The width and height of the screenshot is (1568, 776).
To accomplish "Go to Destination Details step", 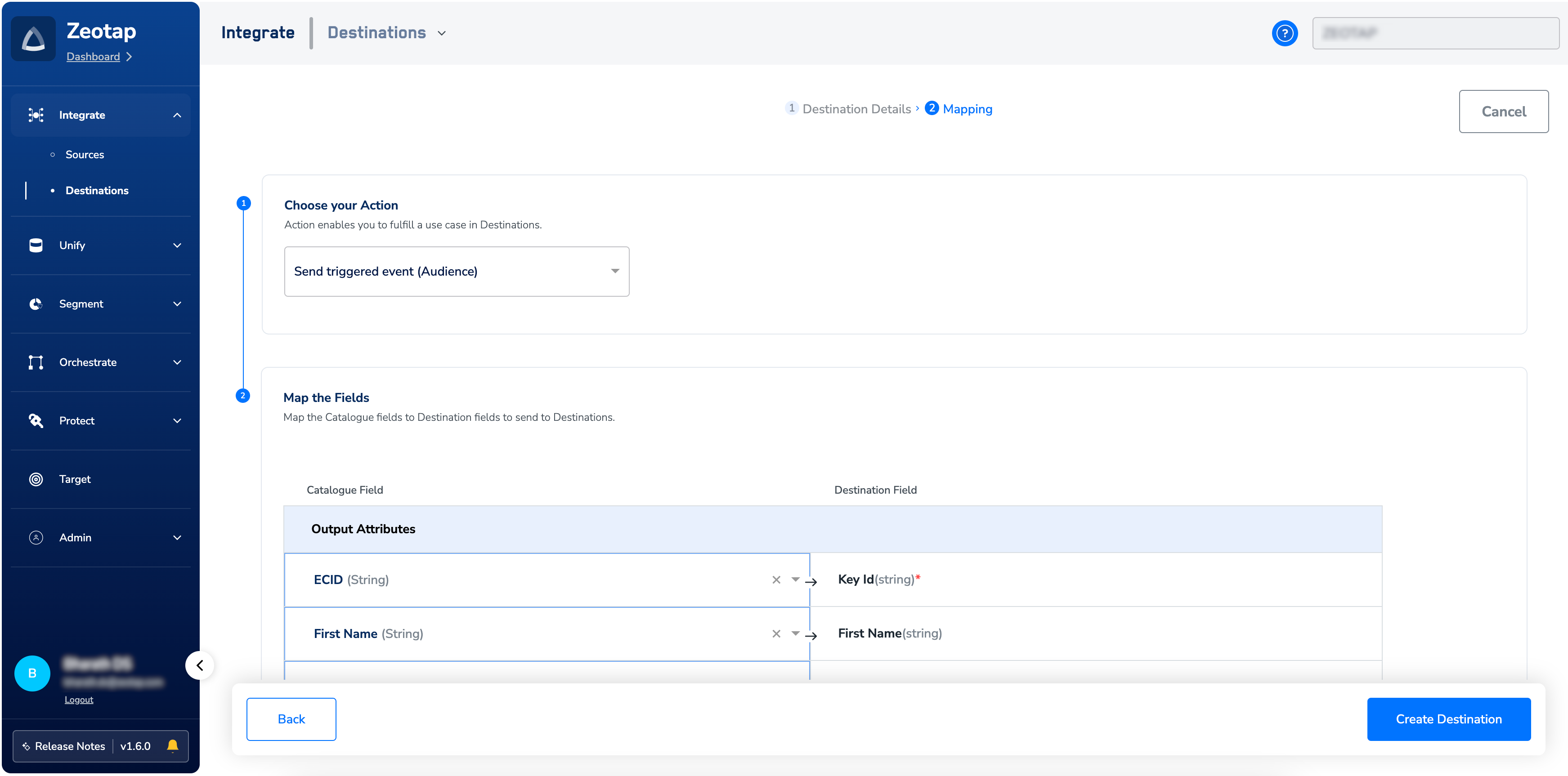I will point(856,109).
